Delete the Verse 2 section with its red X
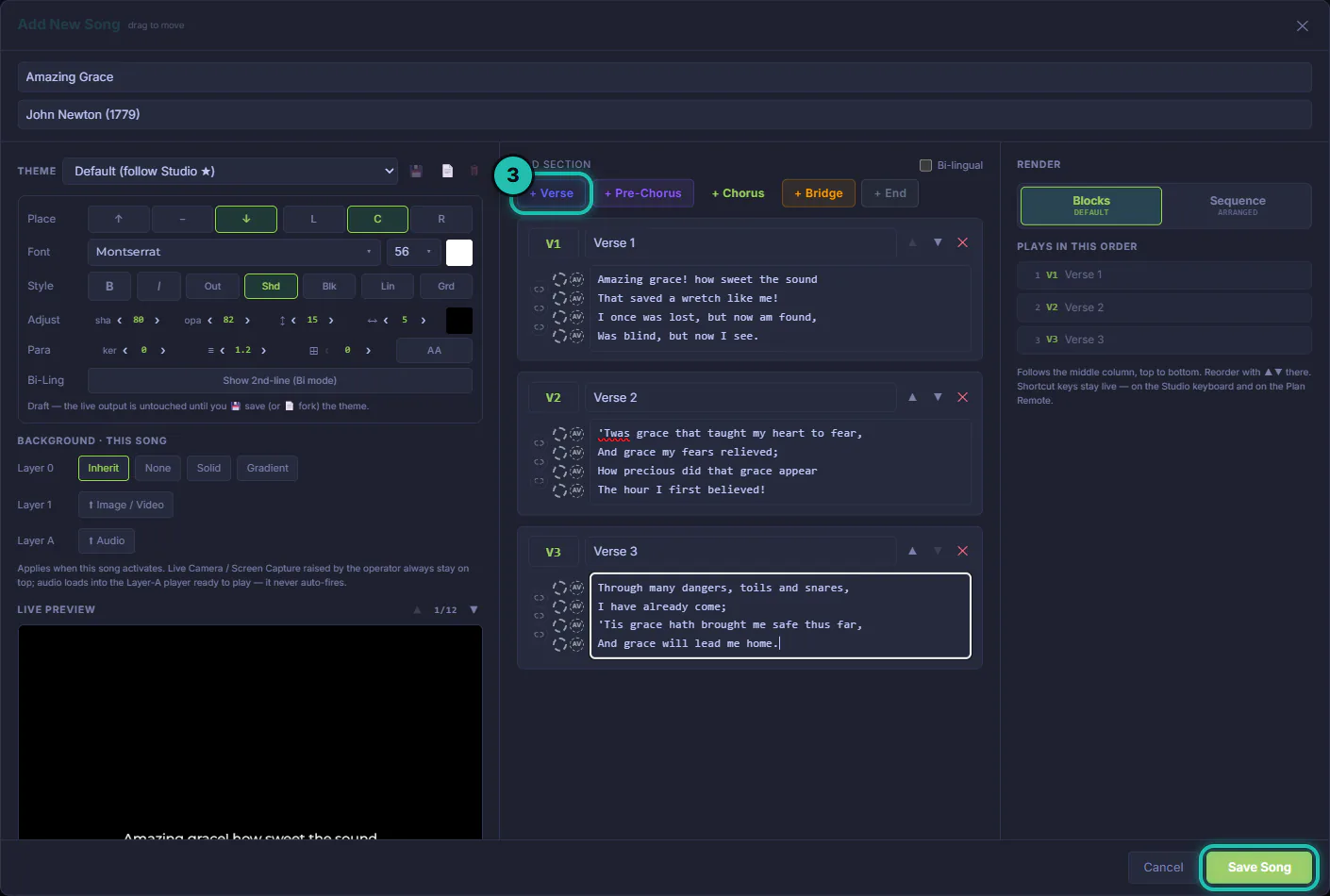Viewport: 1330px width, 896px height. point(963,397)
